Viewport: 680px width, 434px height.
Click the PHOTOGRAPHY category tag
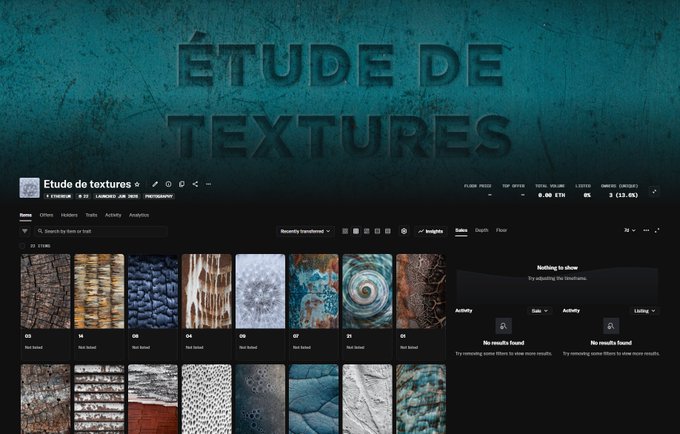point(159,196)
